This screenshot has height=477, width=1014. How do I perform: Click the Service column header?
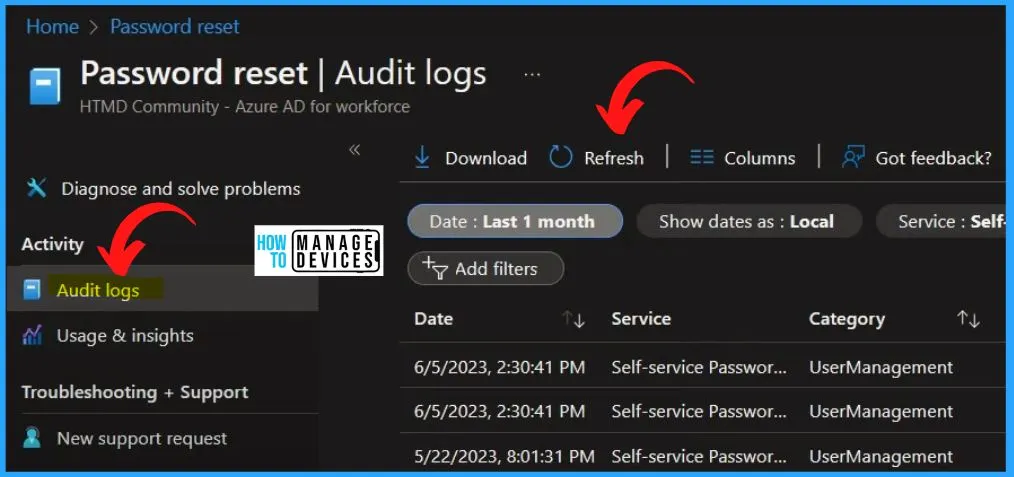(641, 319)
